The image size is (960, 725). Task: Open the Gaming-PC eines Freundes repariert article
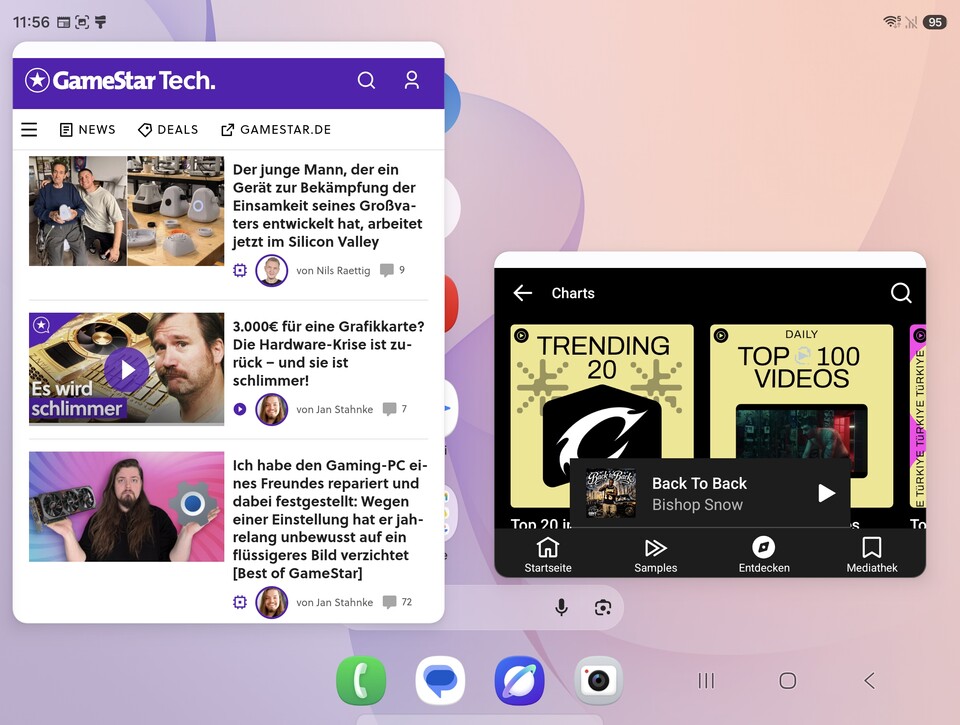click(329, 519)
